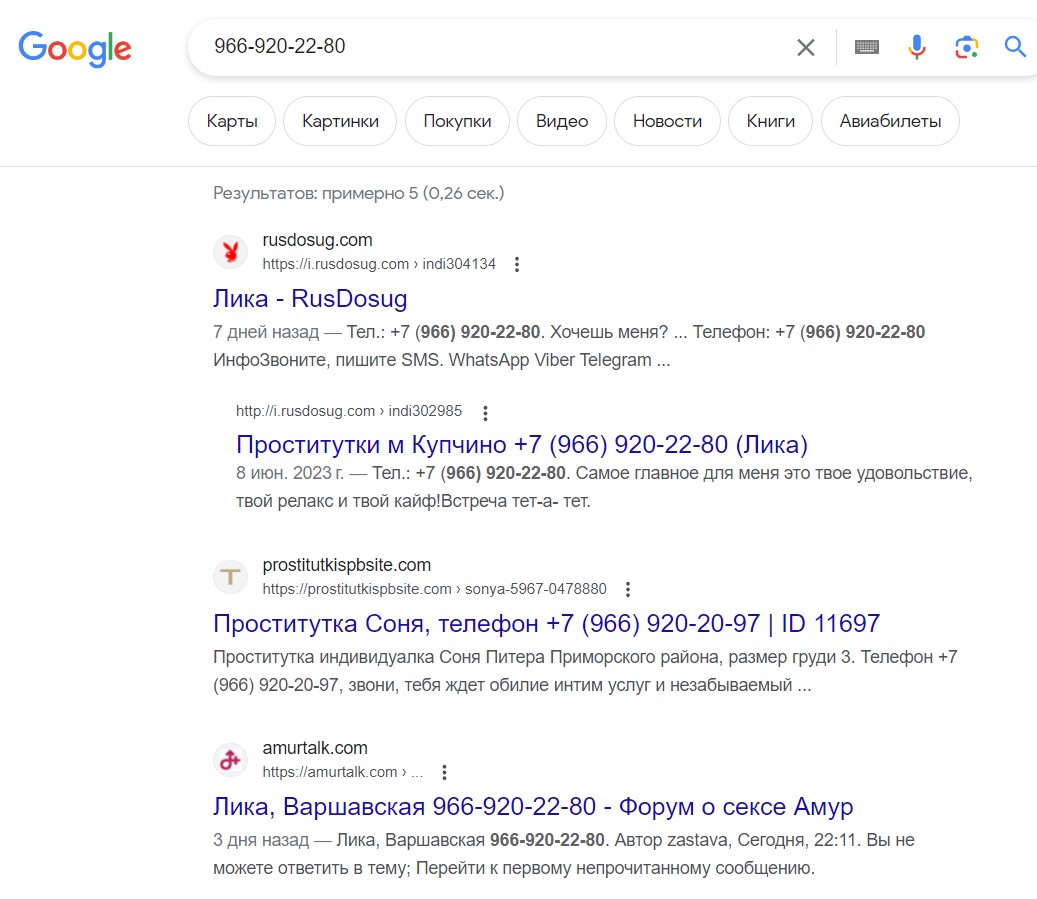The image size is (1037, 899).
Task: Open options menu for indi302985 result
Action: (485, 412)
